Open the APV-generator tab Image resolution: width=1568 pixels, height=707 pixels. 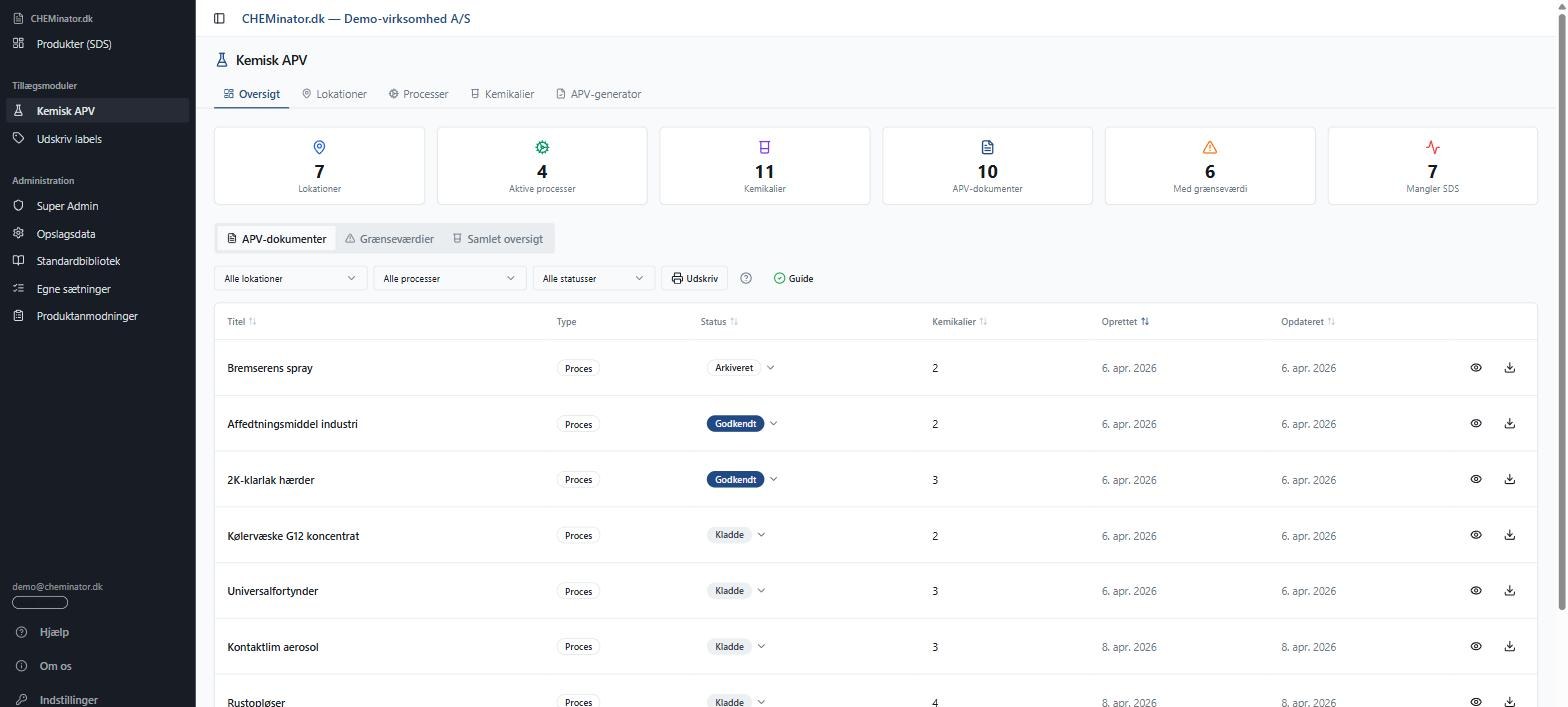[x=598, y=94]
